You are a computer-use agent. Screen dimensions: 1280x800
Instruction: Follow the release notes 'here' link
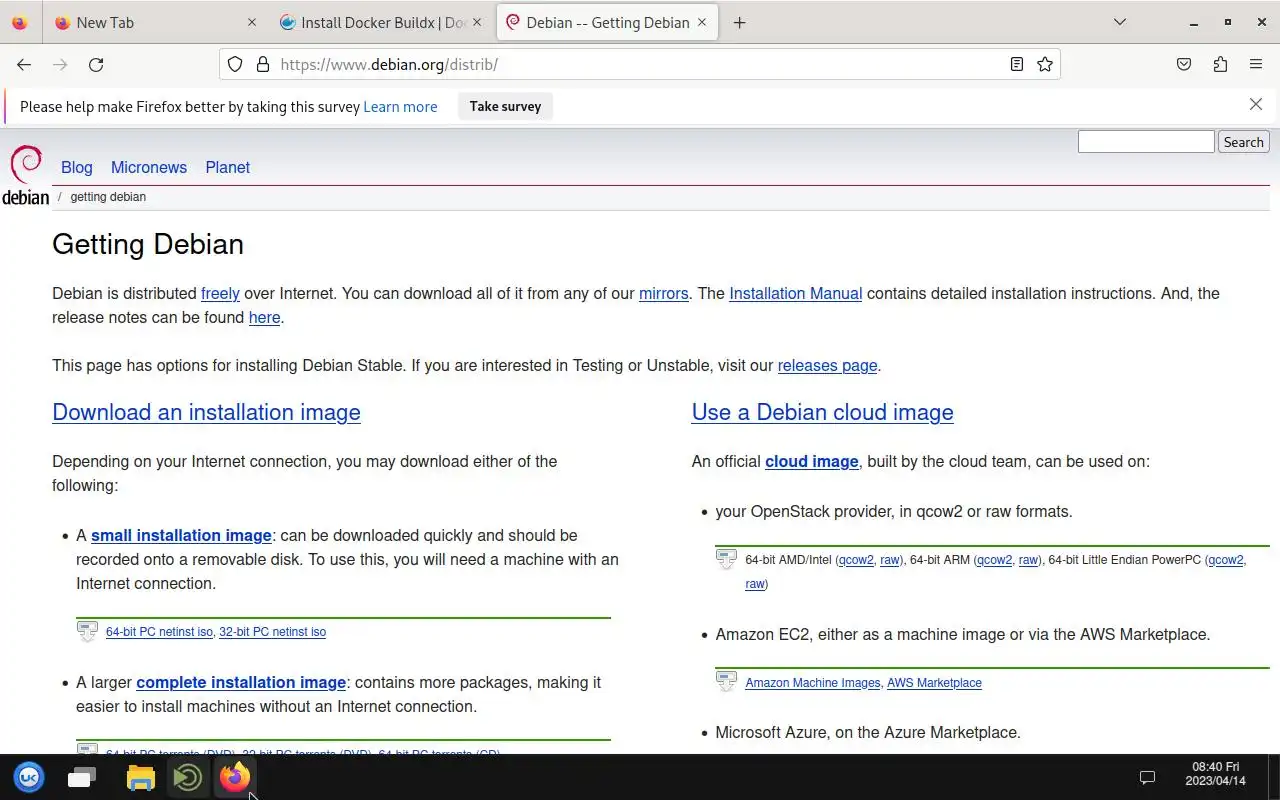[x=264, y=317]
